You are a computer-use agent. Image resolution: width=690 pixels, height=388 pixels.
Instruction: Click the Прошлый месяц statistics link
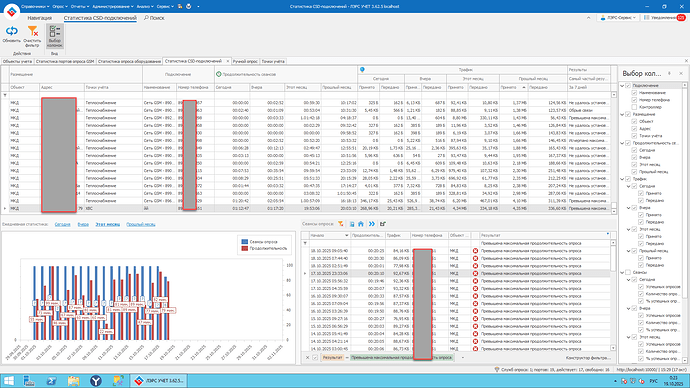click(x=141, y=224)
